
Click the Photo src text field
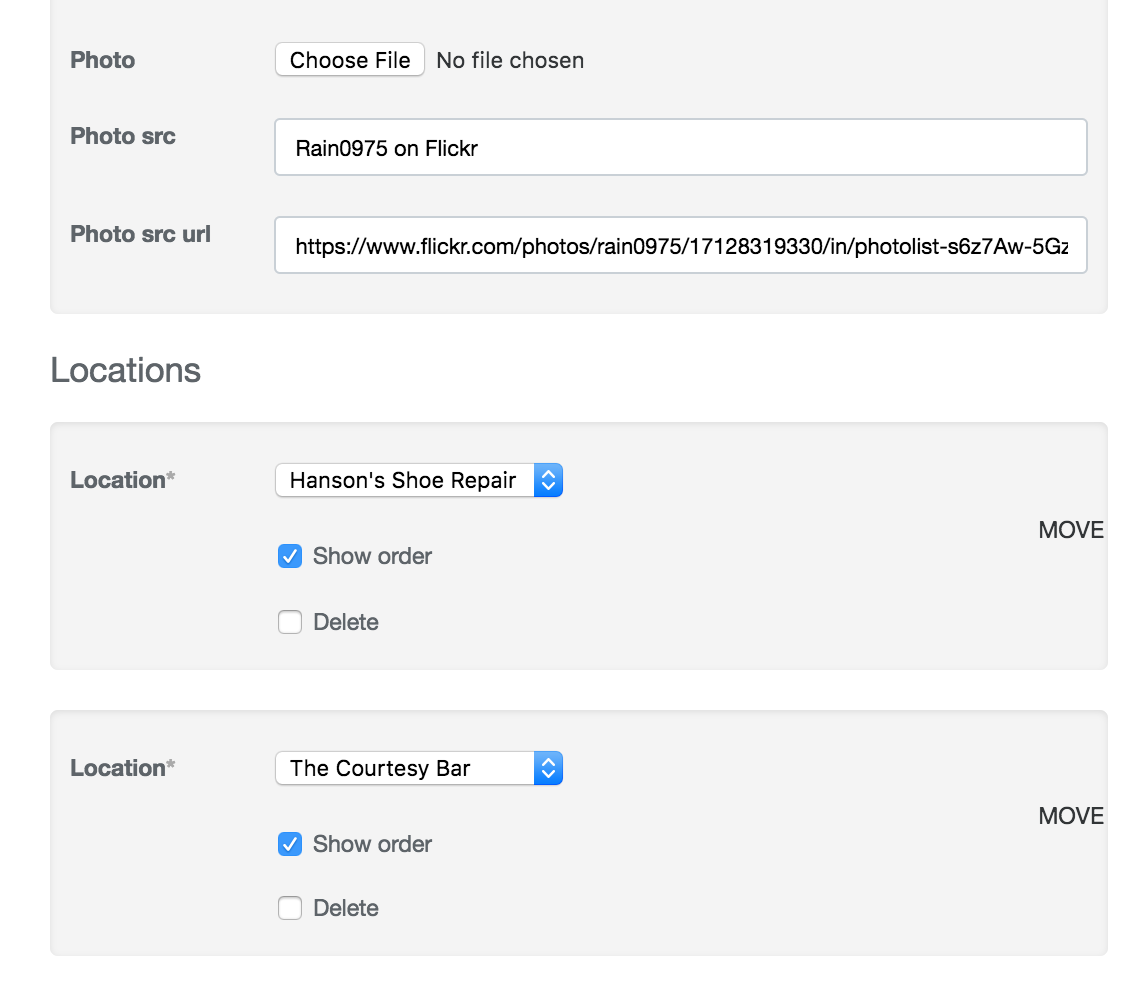680,148
